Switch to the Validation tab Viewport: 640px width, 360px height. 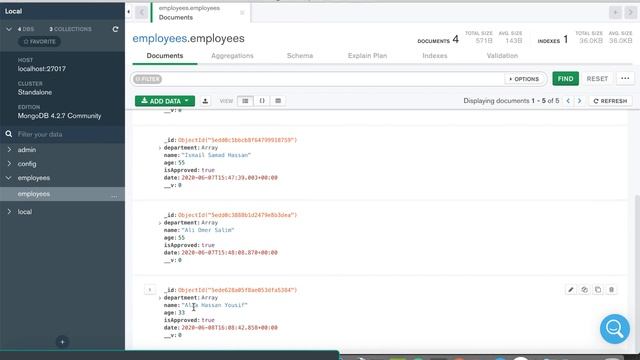tap(502, 56)
